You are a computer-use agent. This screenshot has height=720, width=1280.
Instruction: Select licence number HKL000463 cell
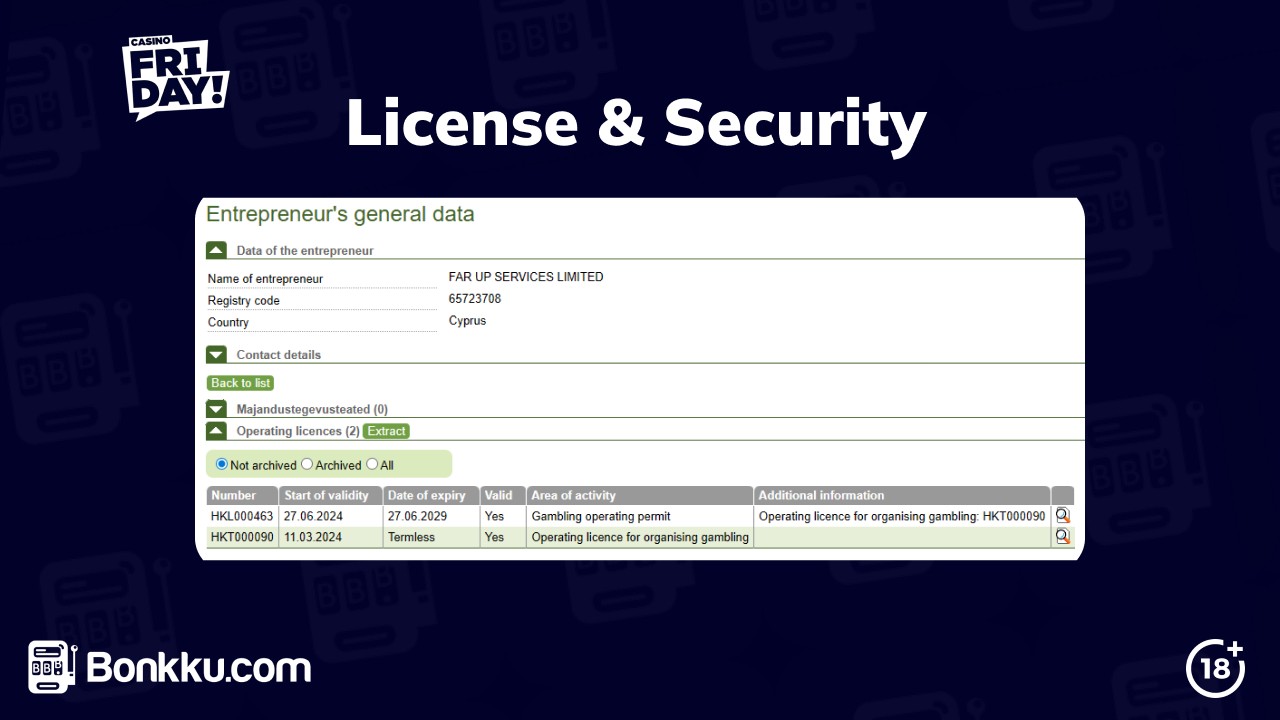242,517
